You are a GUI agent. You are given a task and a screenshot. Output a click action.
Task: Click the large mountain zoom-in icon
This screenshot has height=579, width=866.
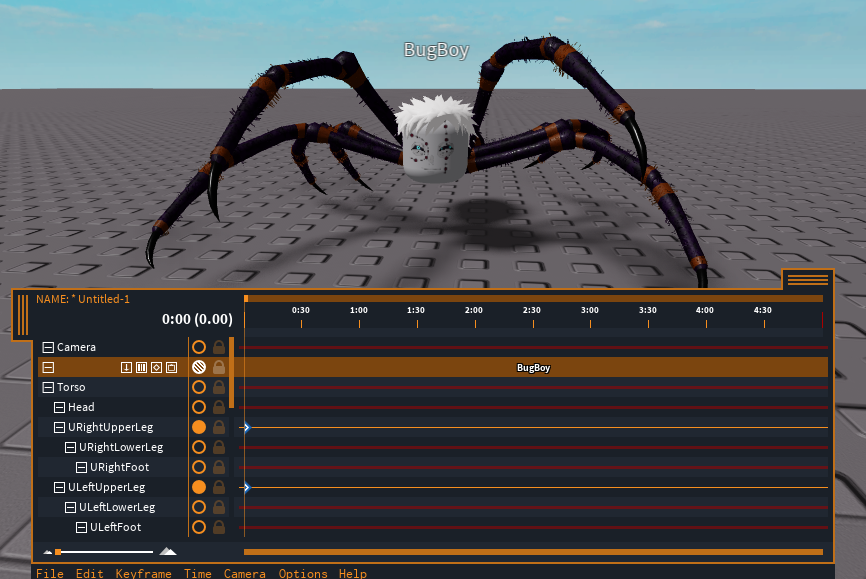point(168,551)
